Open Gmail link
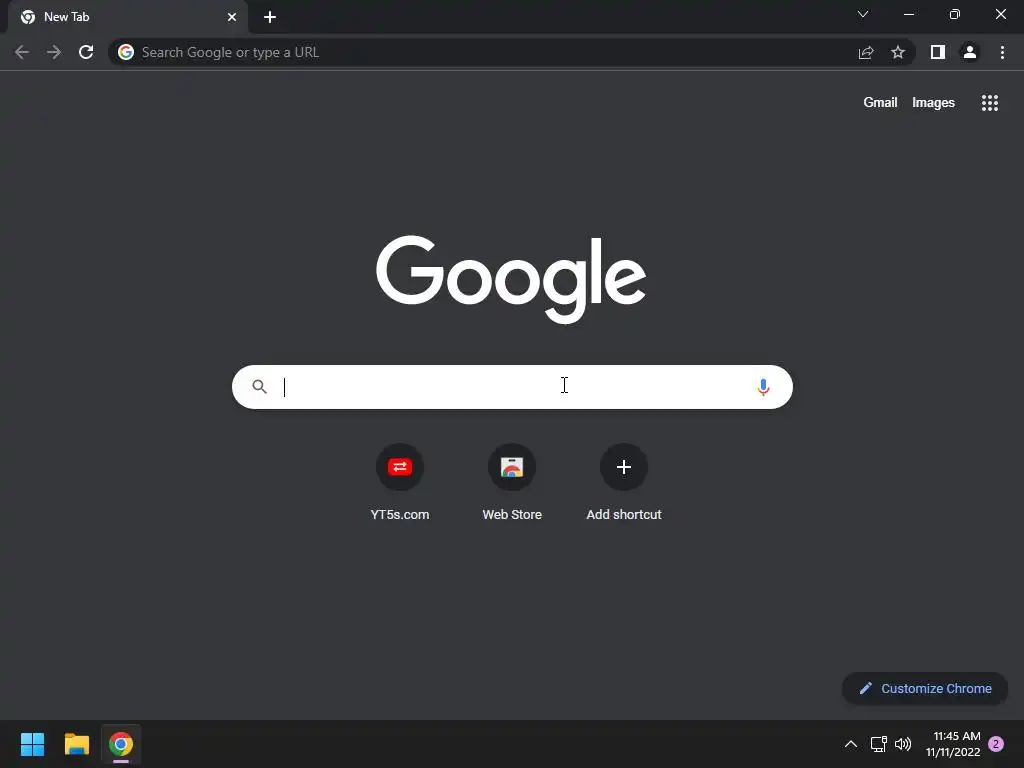The height and width of the screenshot is (768, 1024). (x=880, y=103)
